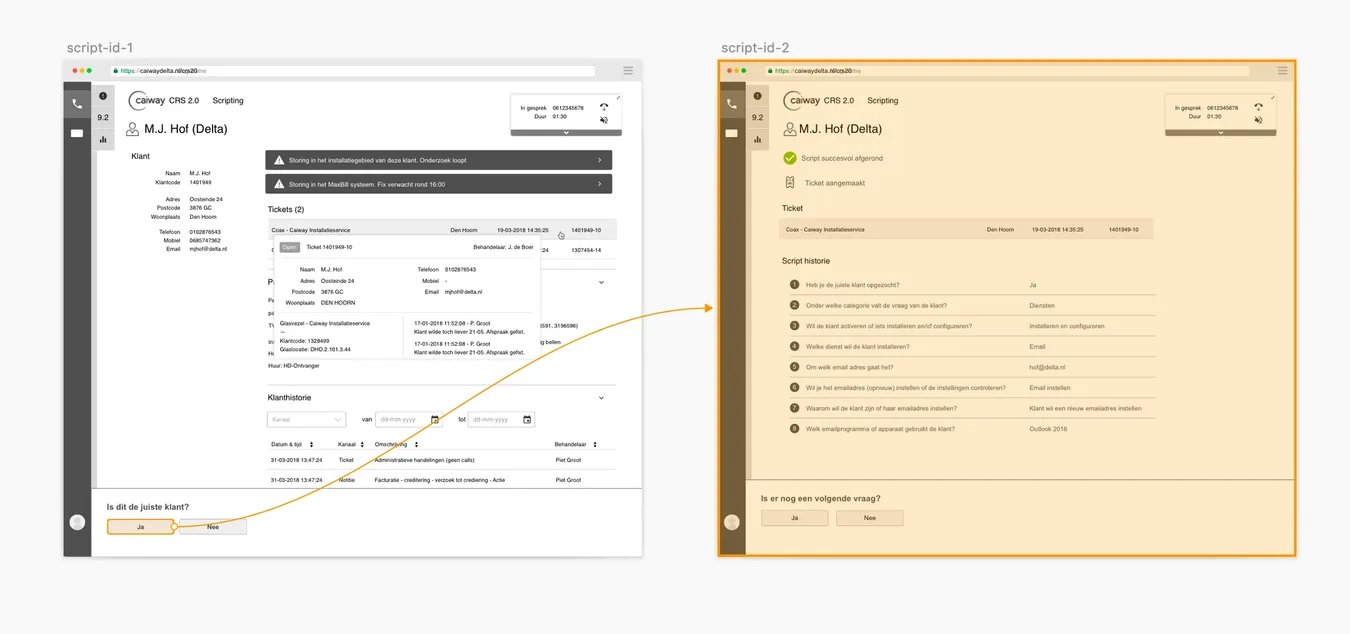This screenshot has width=1350, height=634.
Task: Click the van dd-mm-yyyy date input field
Action: pos(398,419)
